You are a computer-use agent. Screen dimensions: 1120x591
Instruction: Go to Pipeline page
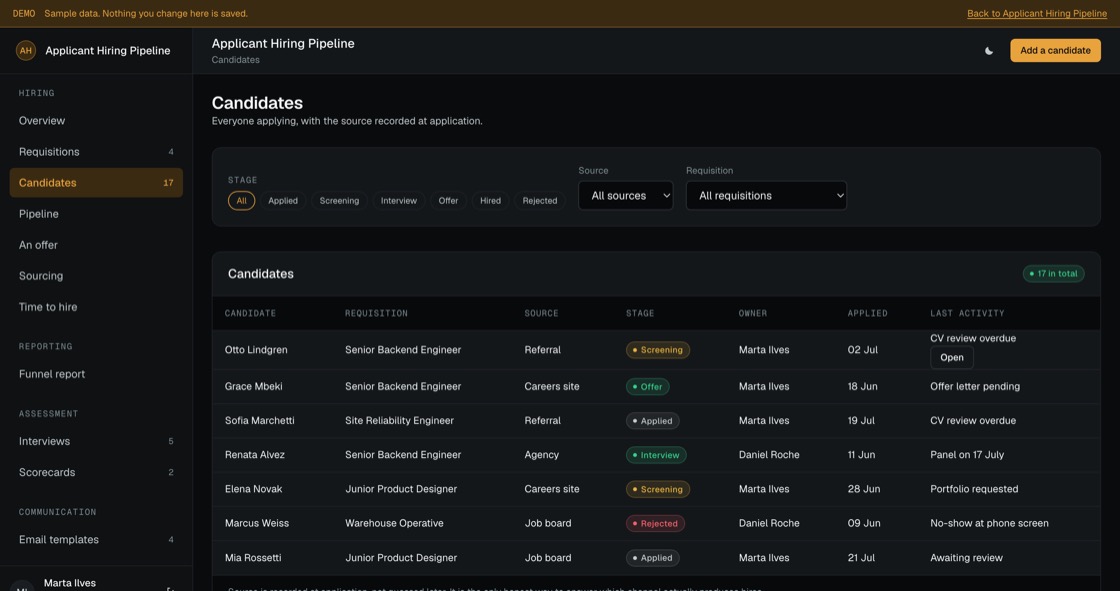click(96, 214)
